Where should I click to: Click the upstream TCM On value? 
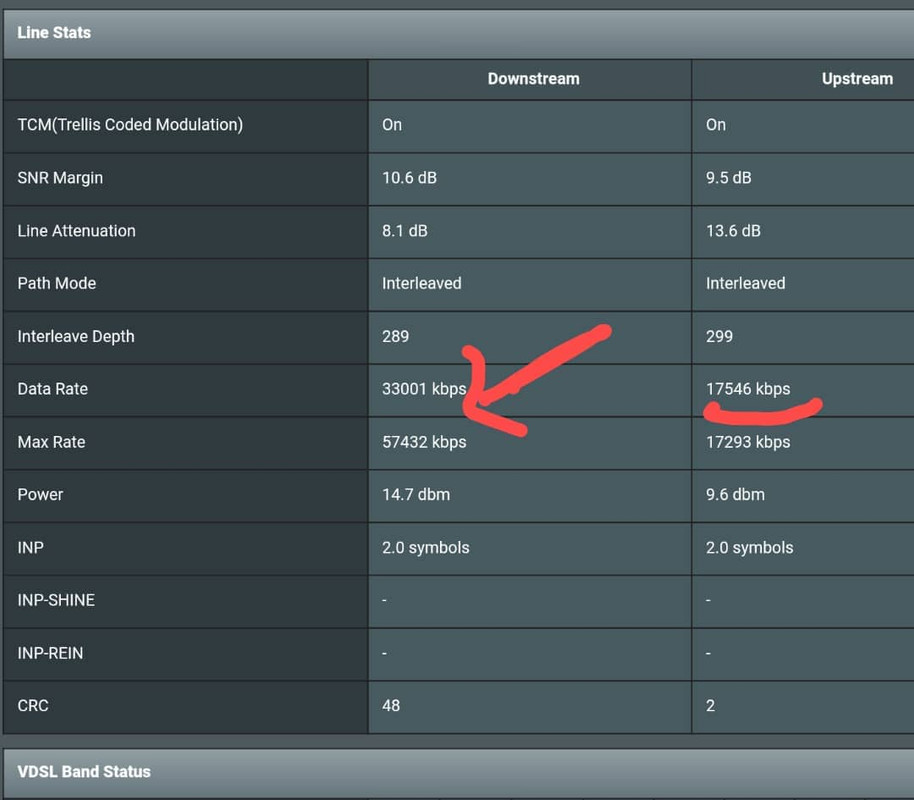[x=716, y=125]
